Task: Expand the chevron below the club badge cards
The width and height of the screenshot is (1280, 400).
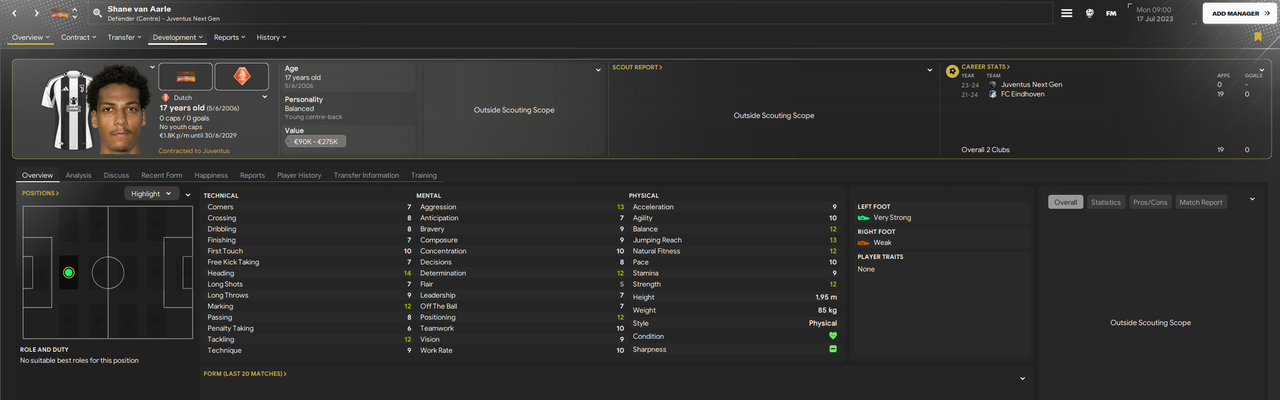Action: pos(265,98)
